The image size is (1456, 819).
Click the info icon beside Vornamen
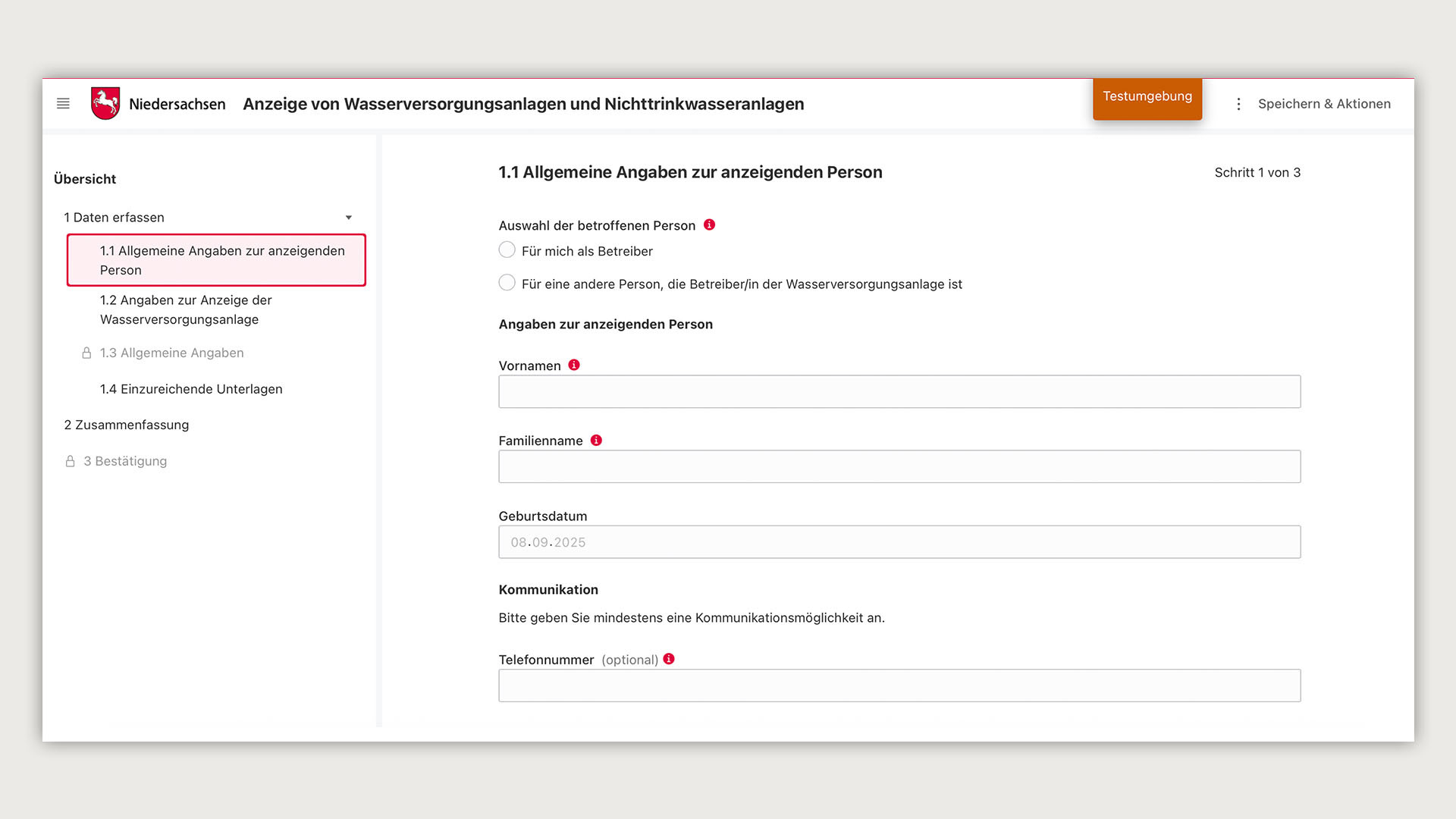(x=574, y=365)
